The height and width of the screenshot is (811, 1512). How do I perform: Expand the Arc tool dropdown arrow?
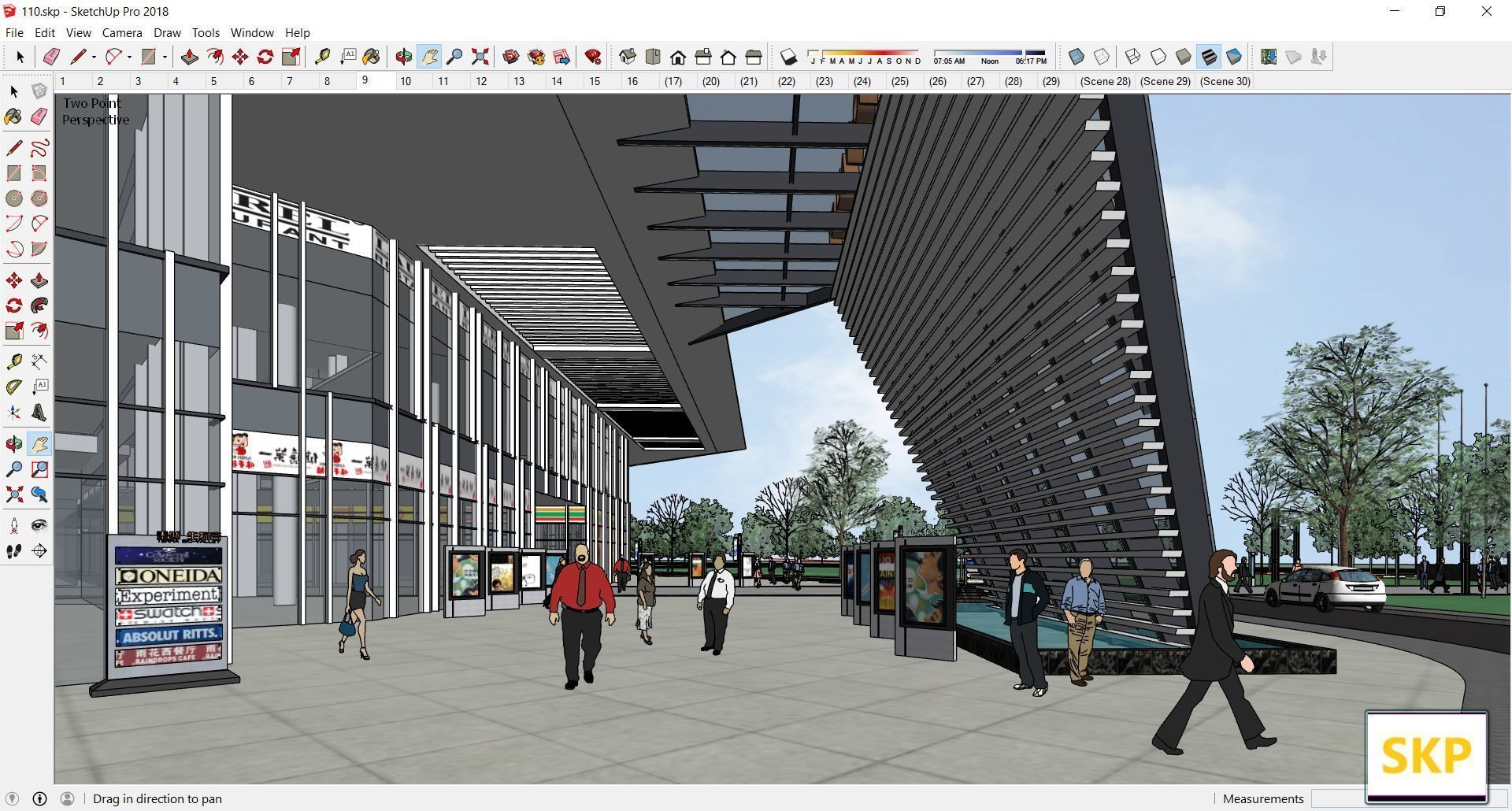[129, 57]
